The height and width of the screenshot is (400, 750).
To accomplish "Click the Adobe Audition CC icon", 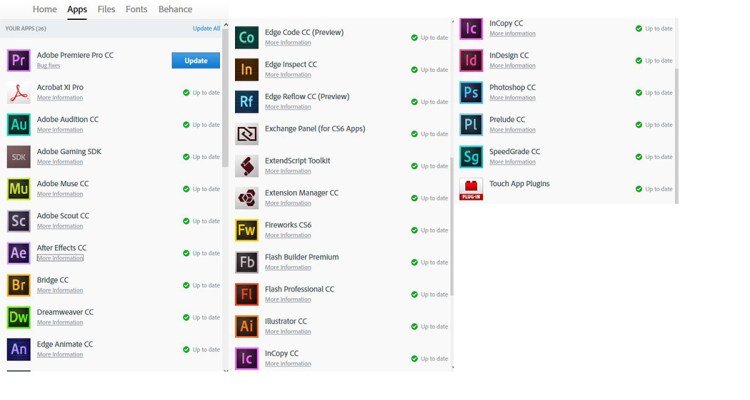I will click(18, 125).
